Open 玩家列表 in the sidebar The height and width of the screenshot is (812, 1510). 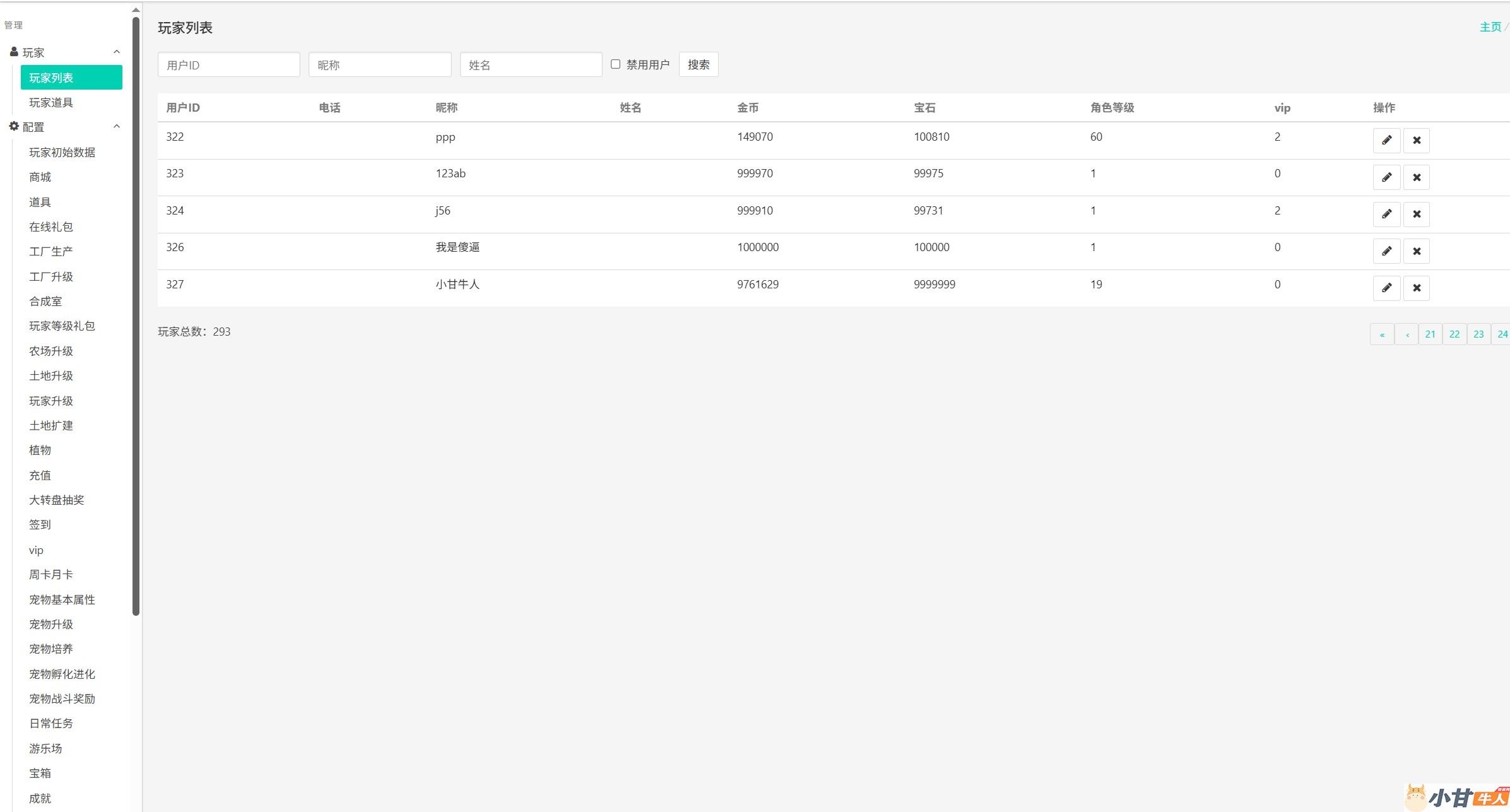click(x=71, y=78)
